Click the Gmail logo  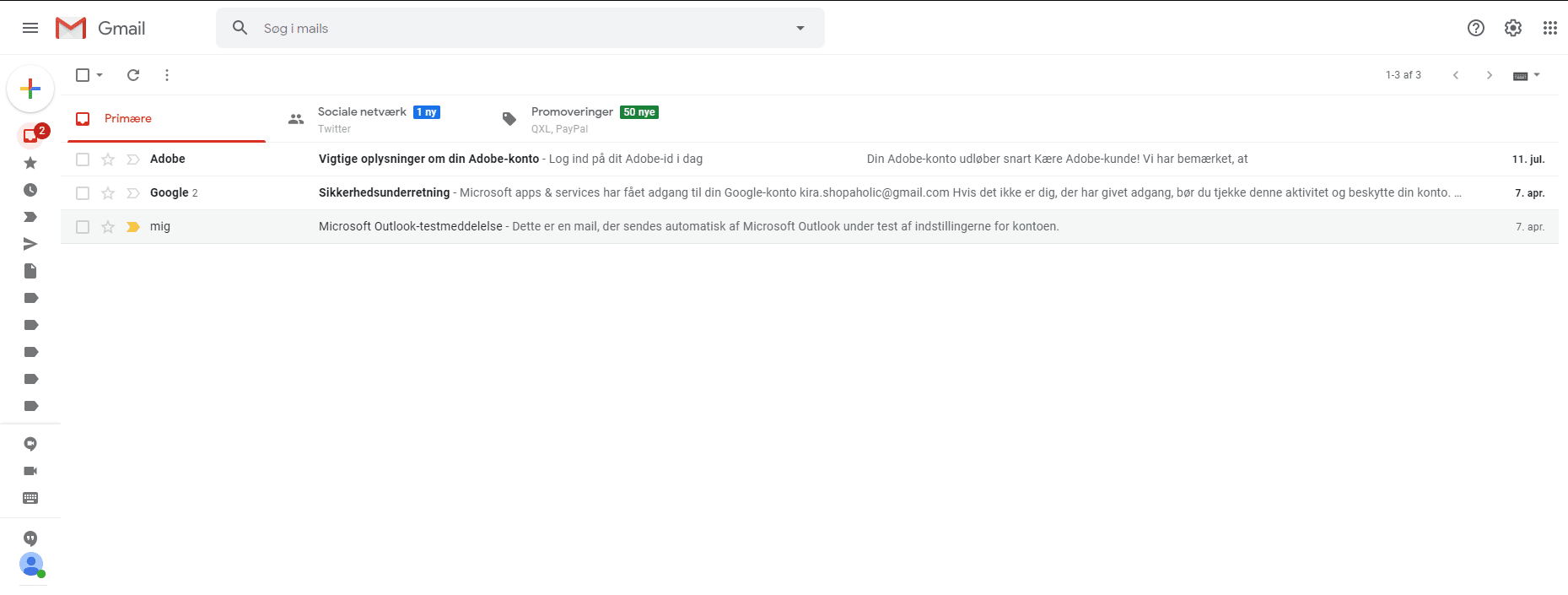click(100, 28)
